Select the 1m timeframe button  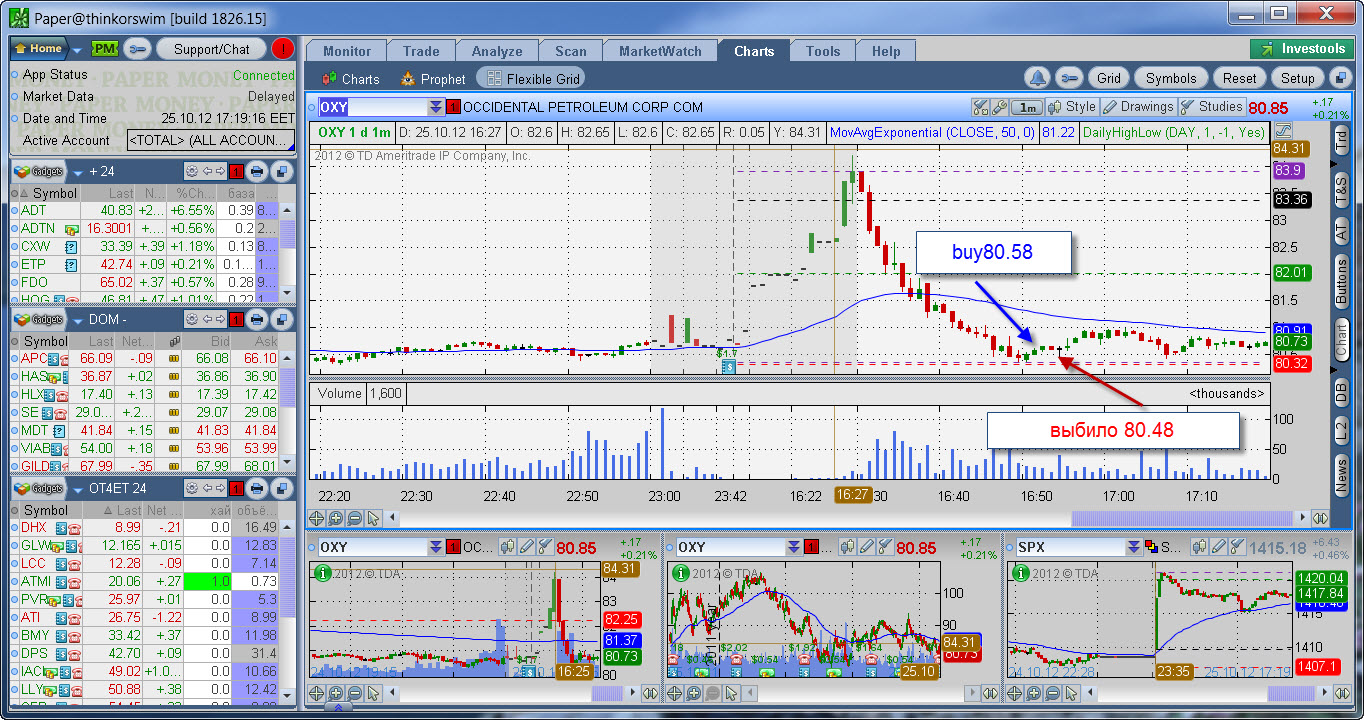click(1027, 107)
